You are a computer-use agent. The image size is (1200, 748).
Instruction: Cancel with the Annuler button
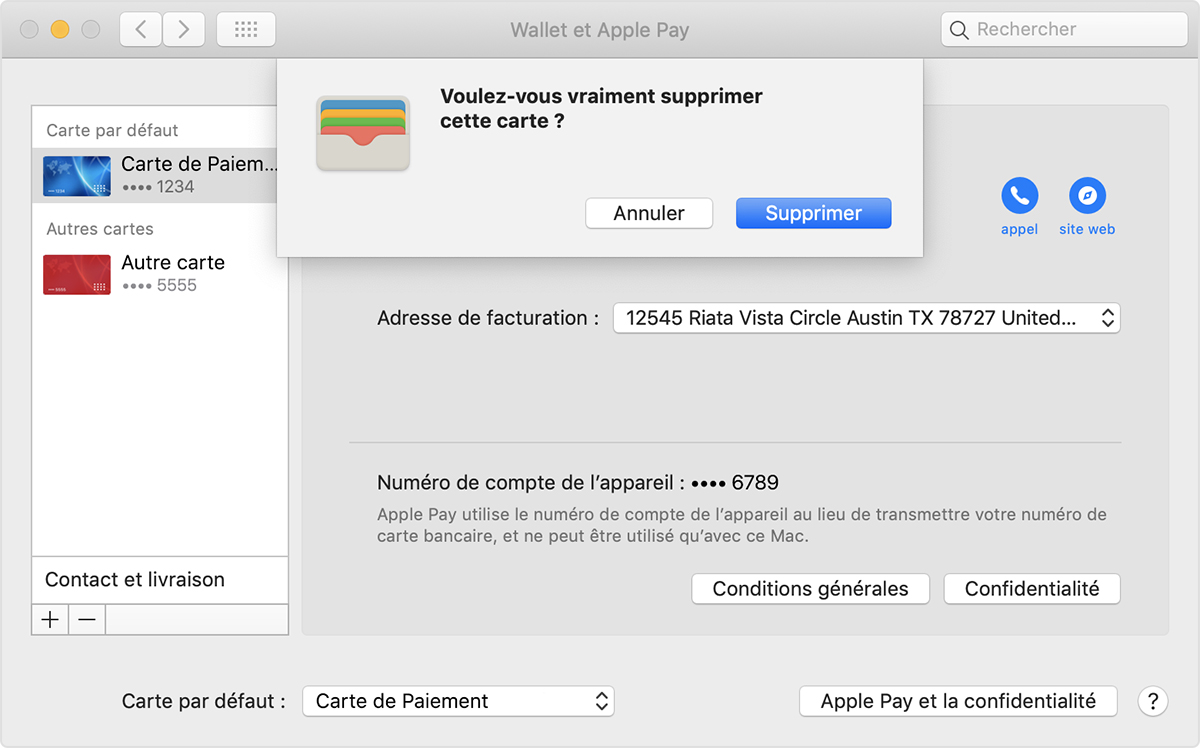pyautogui.click(x=649, y=213)
